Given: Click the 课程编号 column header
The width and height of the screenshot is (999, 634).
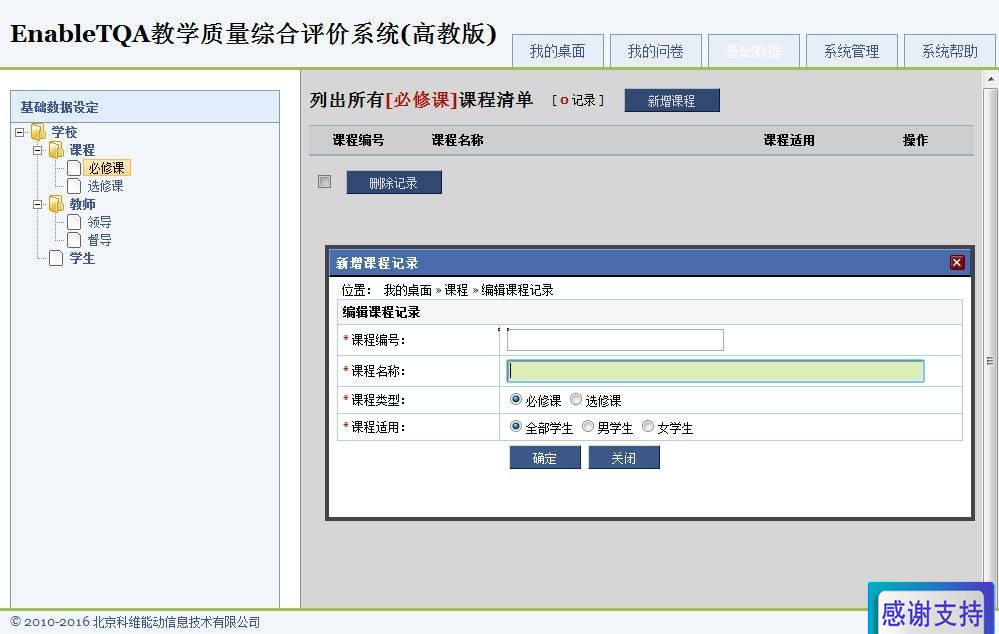Looking at the screenshot, I should 358,140.
